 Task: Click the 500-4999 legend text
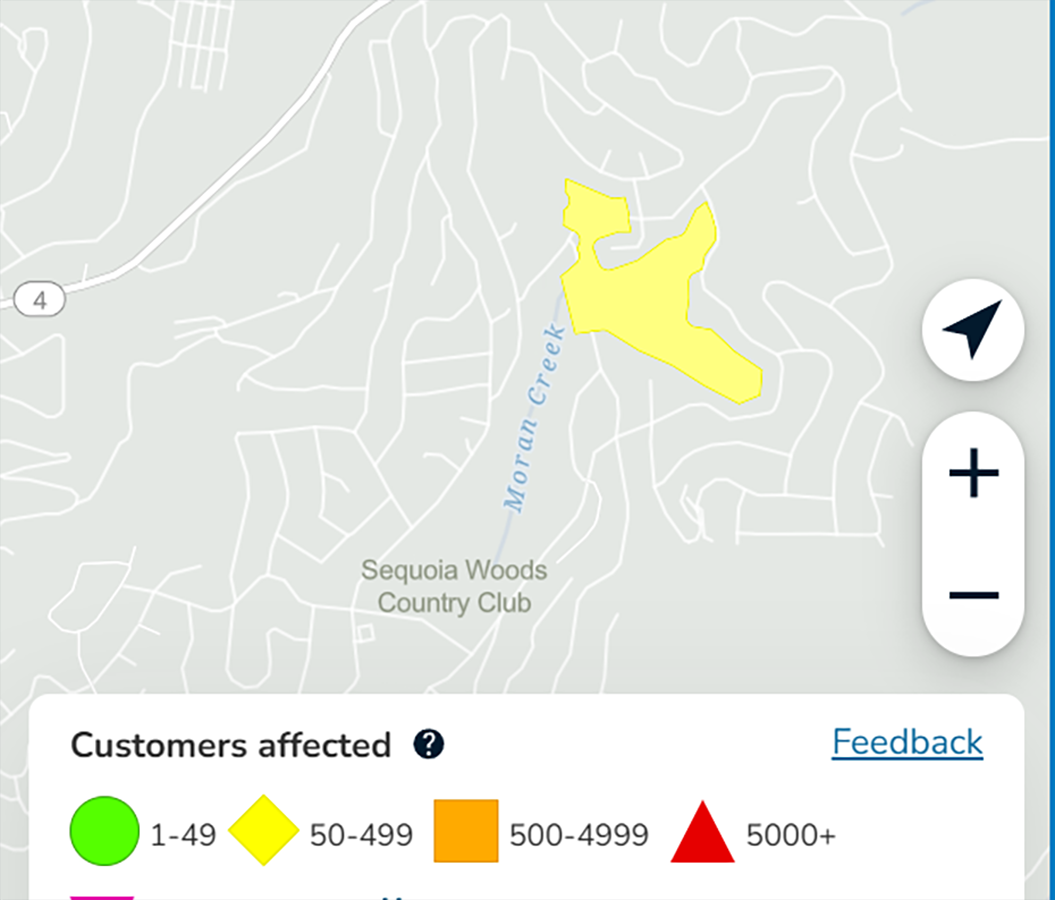click(x=579, y=834)
